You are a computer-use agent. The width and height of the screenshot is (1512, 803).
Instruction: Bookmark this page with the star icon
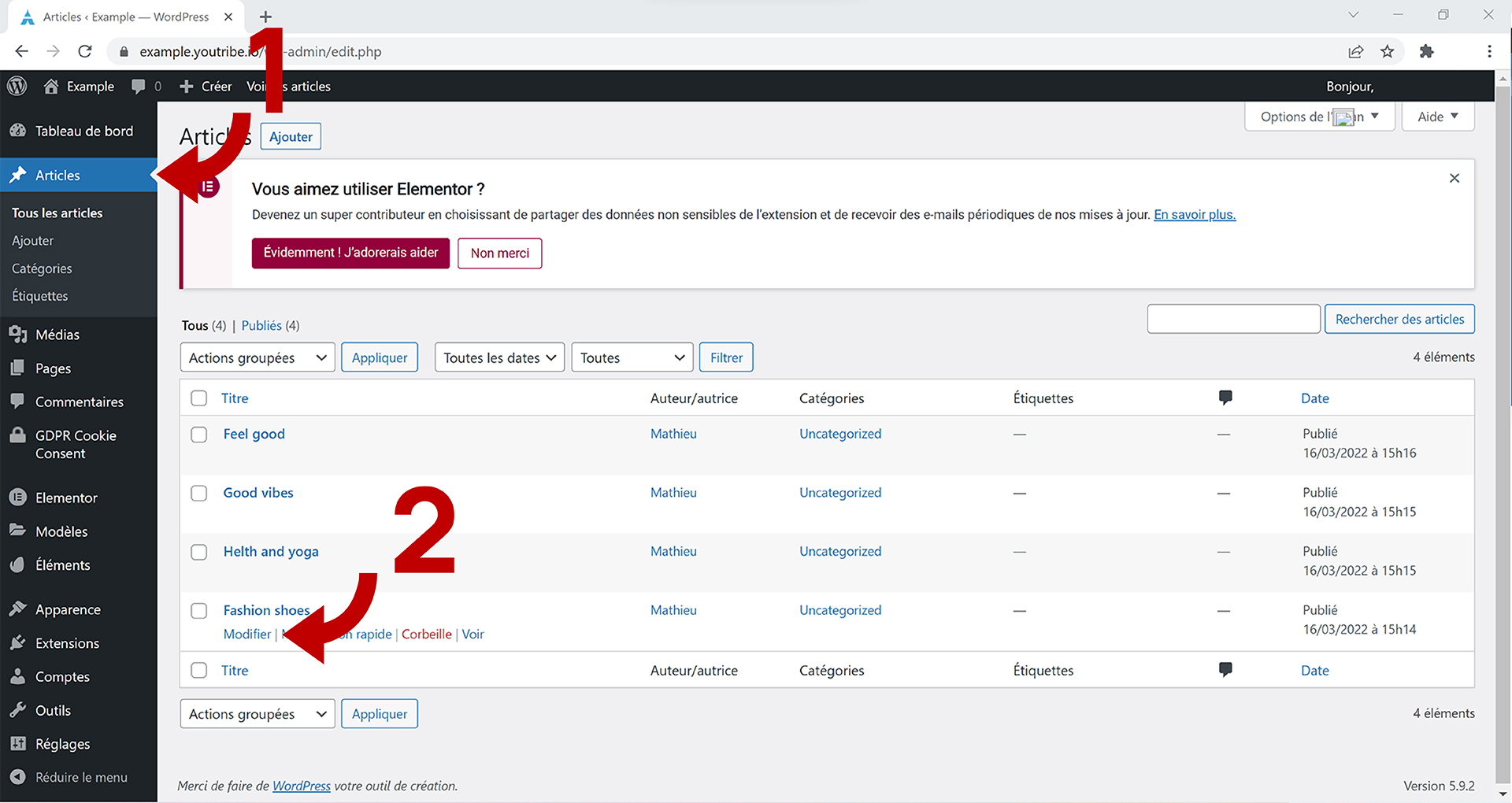coord(1387,52)
